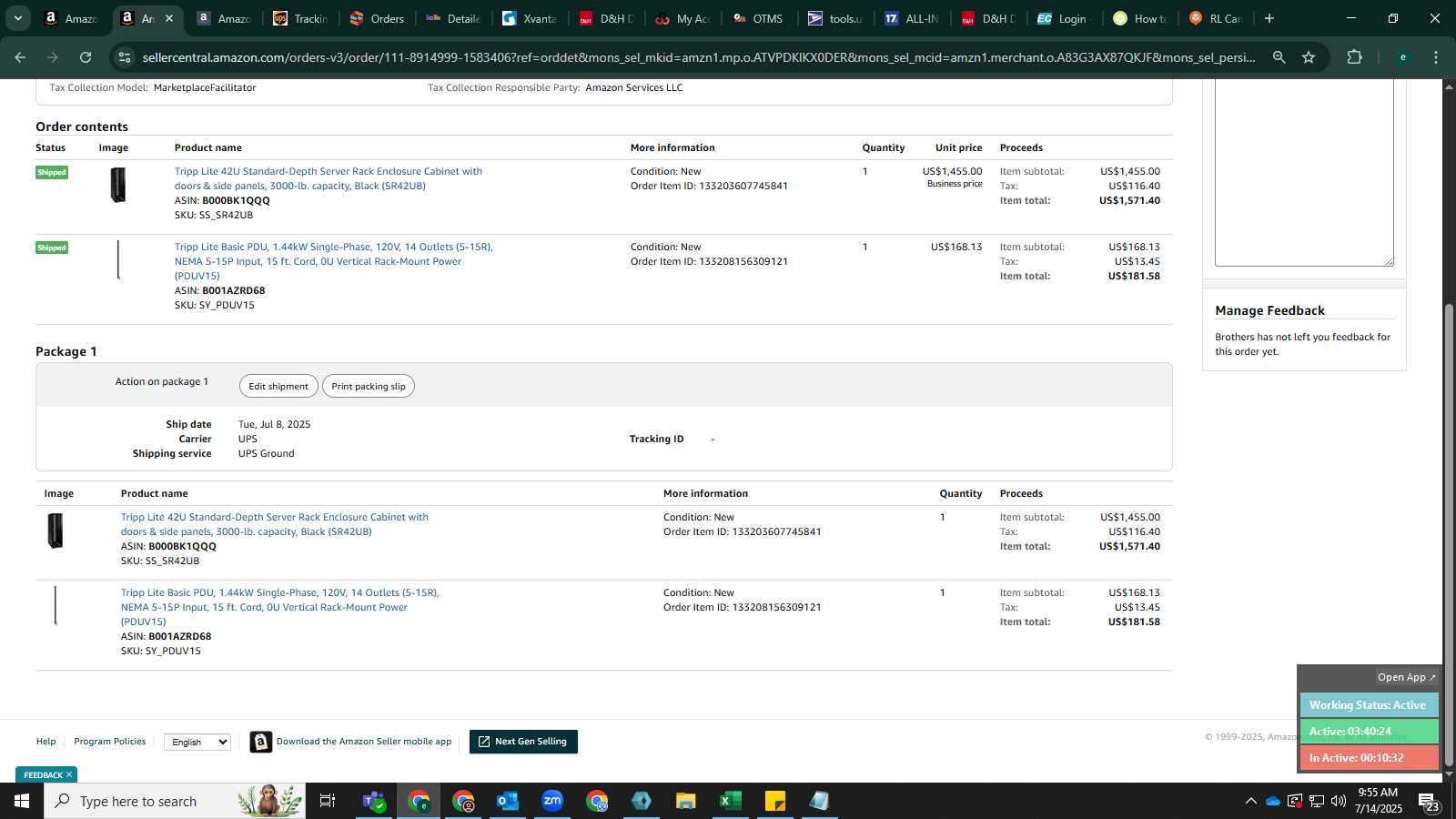Open the tab search dropdown arrow

point(17,18)
